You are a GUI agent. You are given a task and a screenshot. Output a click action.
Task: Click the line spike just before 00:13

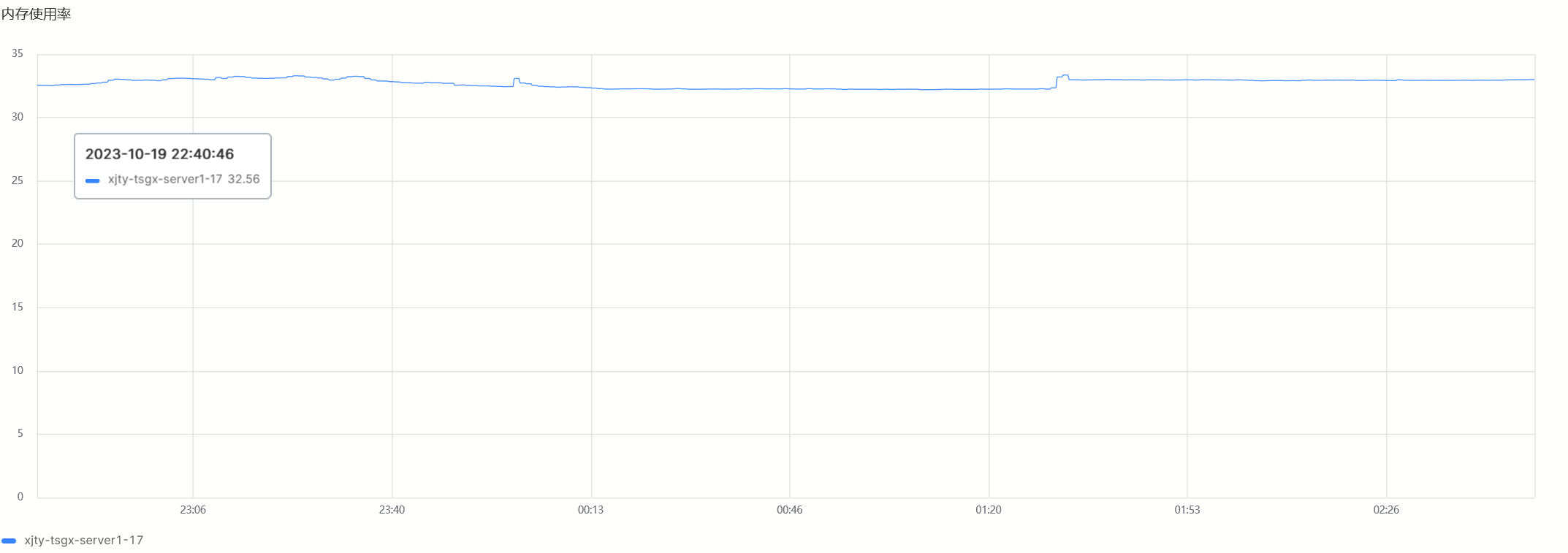point(517,79)
